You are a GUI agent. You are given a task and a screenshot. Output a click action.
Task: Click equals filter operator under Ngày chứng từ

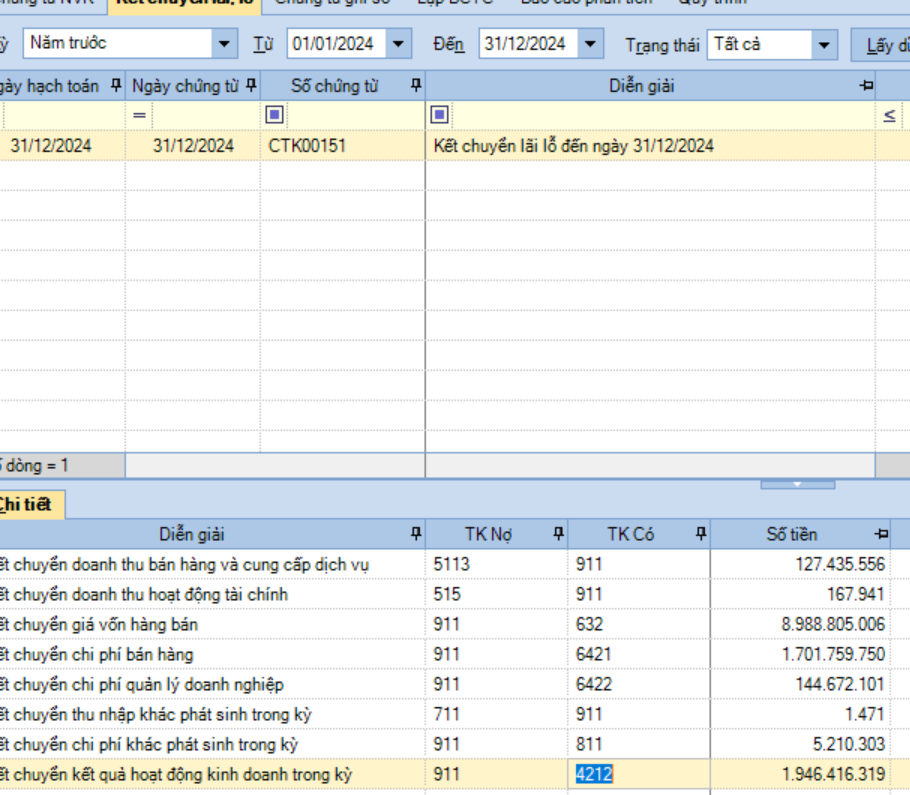point(139,116)
